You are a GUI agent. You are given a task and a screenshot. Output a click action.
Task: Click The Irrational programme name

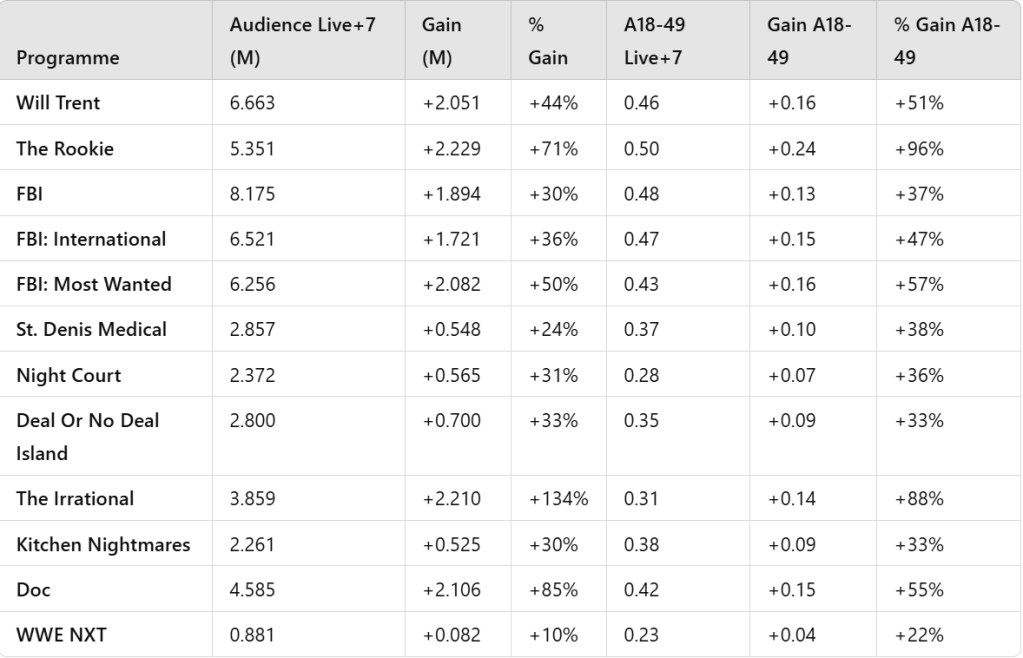[x=75, y=498]
